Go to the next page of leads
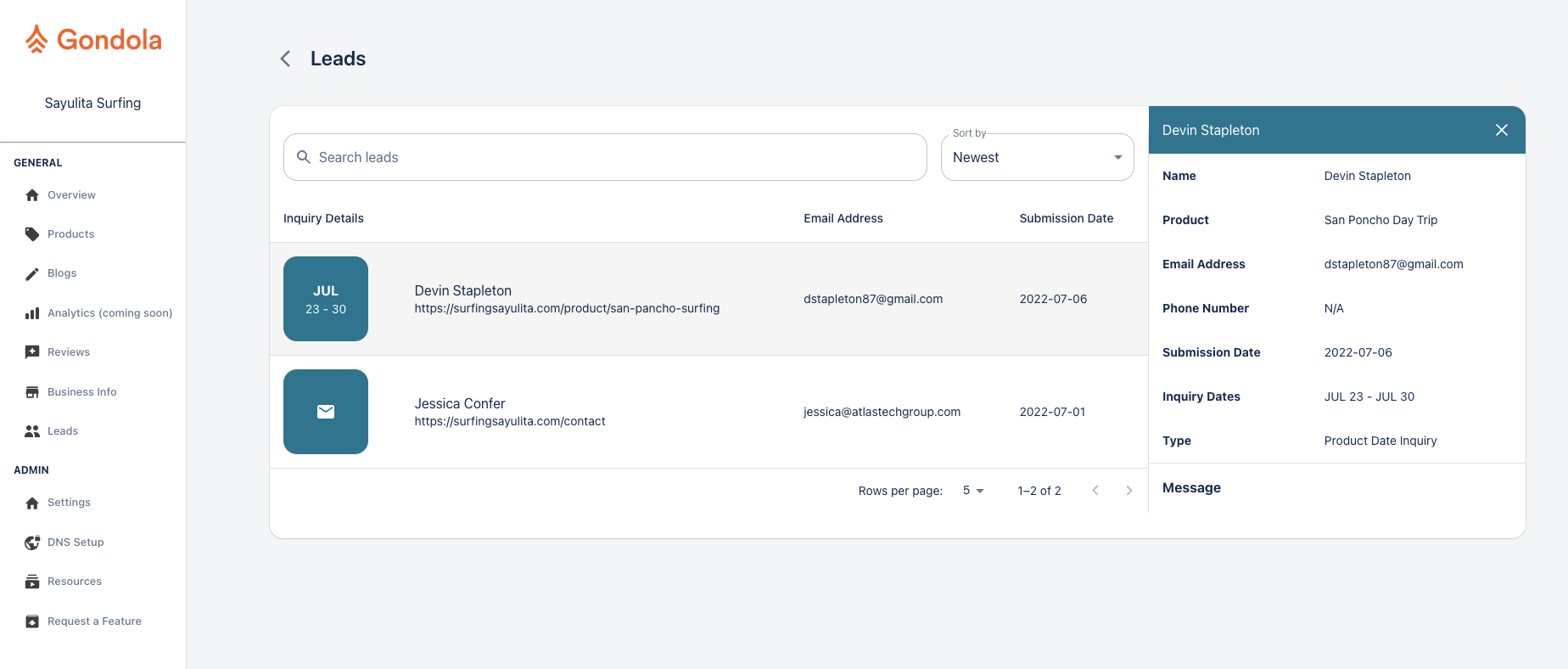 1129,491
